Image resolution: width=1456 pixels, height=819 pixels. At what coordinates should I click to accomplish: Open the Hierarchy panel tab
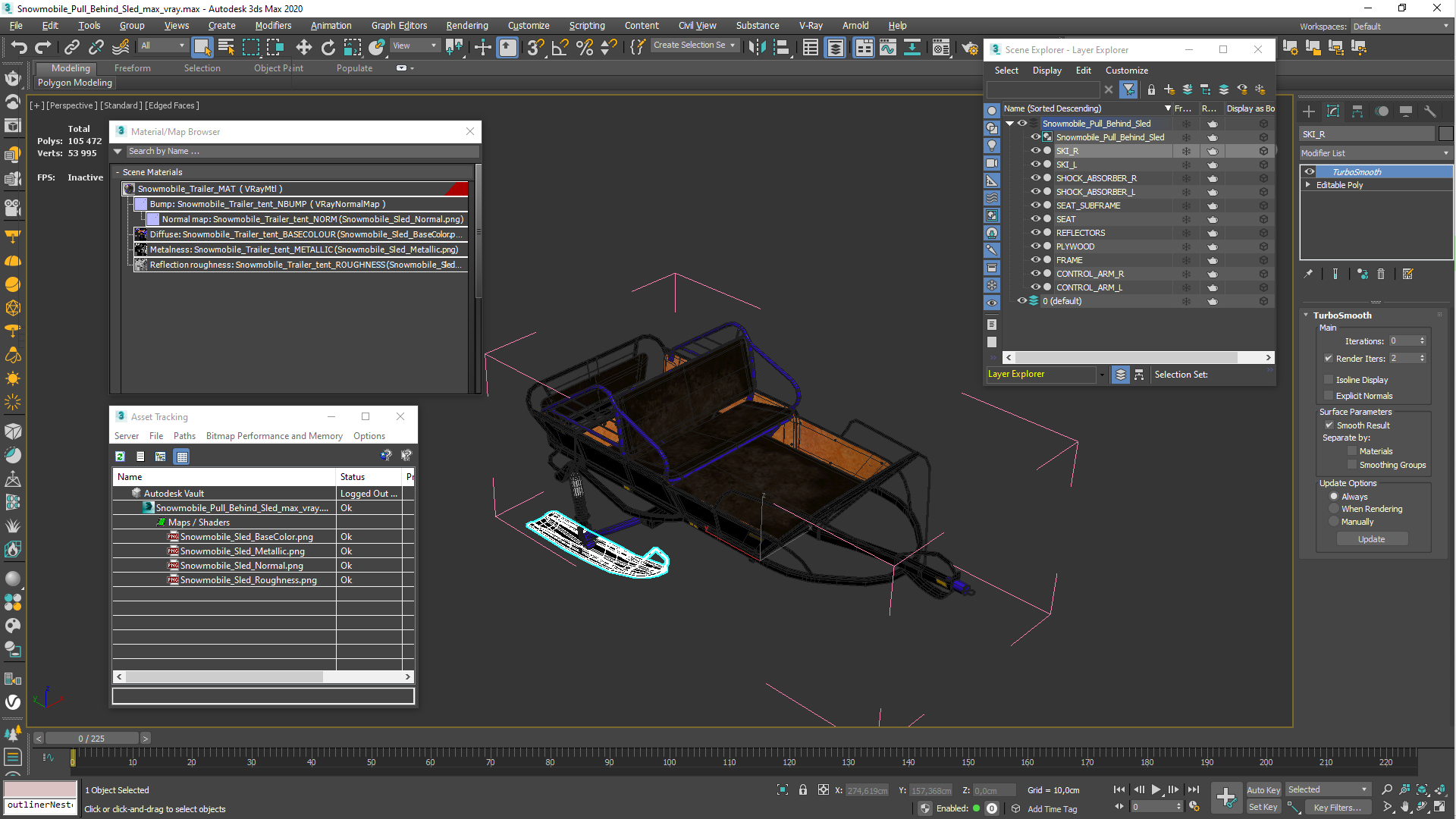click(1357, 111)
